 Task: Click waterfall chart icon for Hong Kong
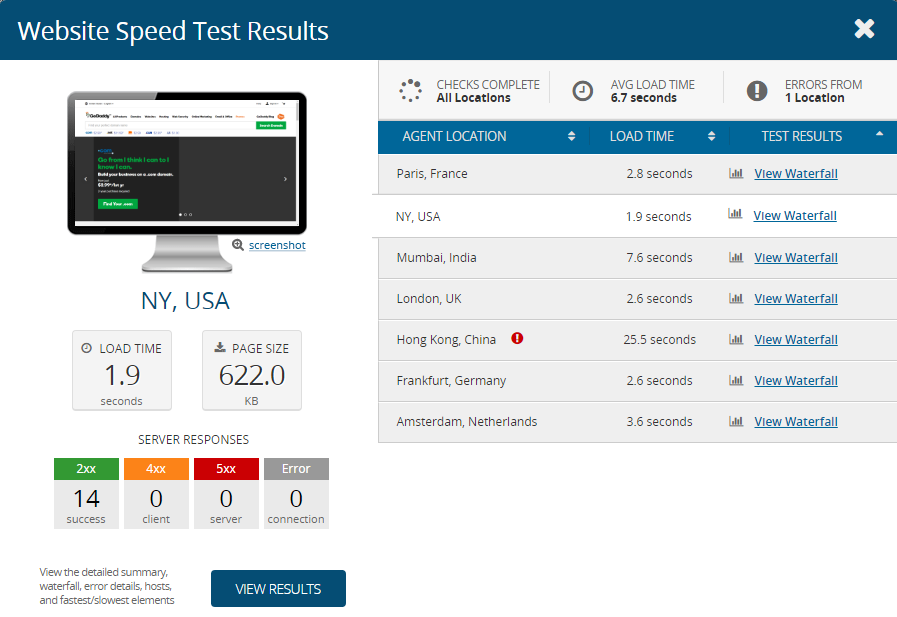point(736,339)
